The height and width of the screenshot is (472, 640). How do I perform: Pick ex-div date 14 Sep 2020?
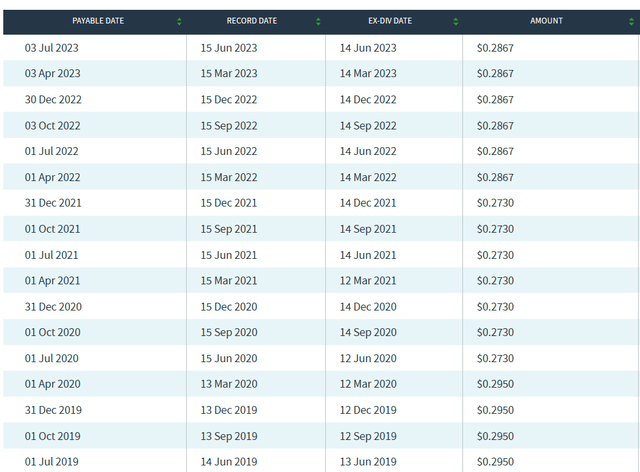[x=368, y=332]
